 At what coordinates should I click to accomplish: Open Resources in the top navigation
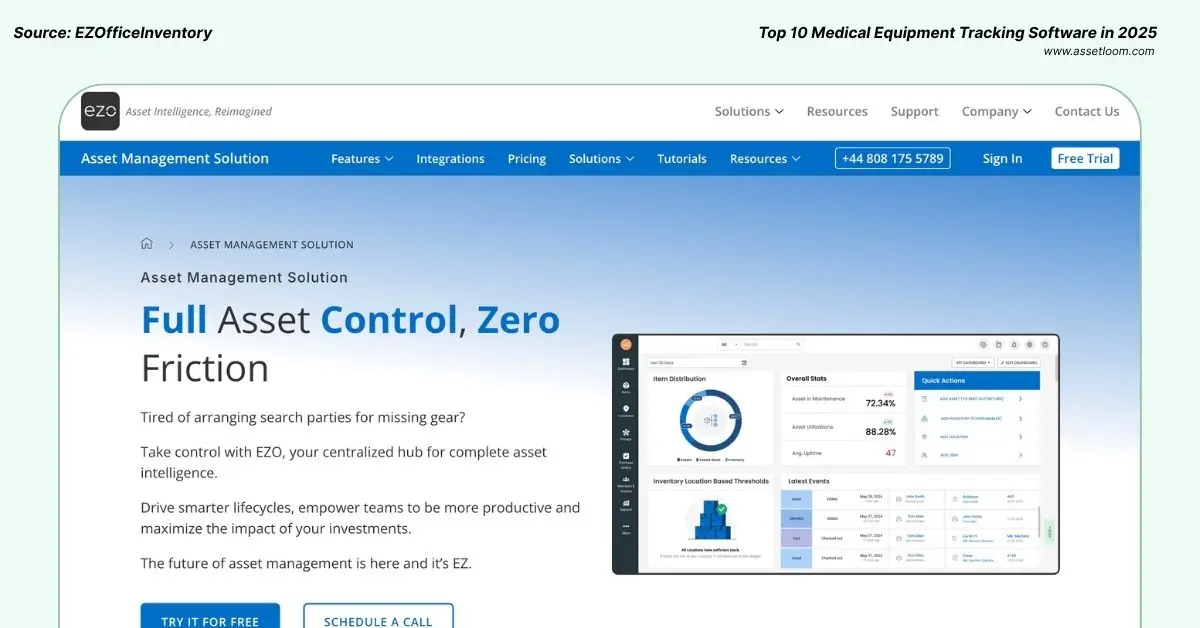[x=837, y=112]
